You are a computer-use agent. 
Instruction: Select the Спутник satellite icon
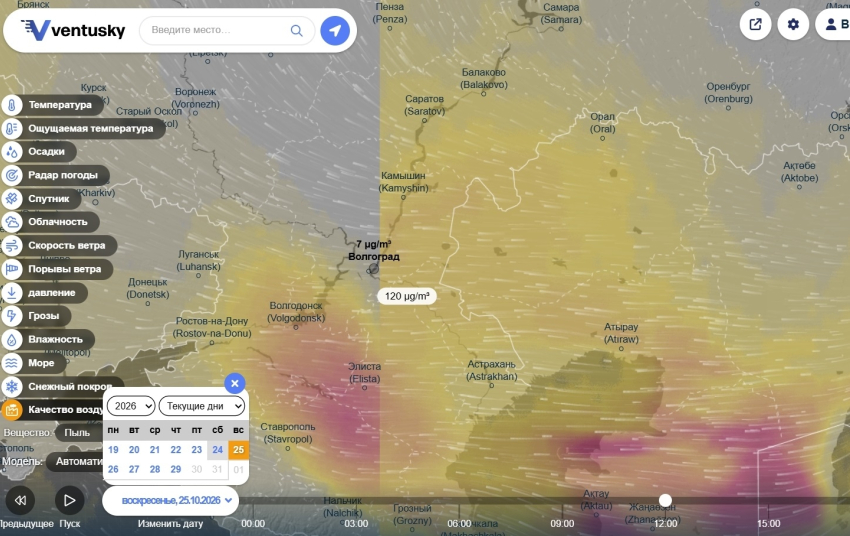click(11, 199)
